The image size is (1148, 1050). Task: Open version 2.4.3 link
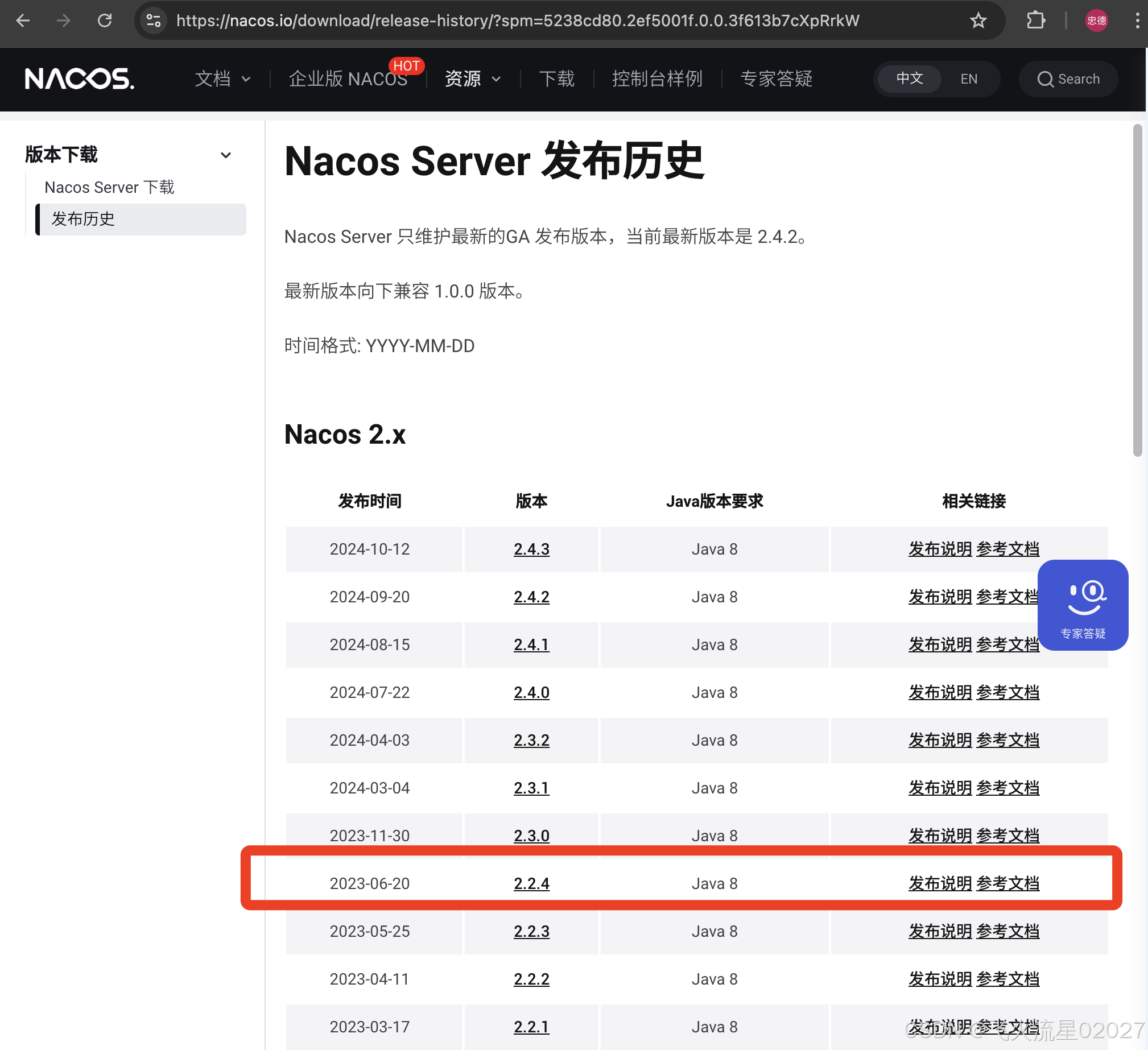531,549
